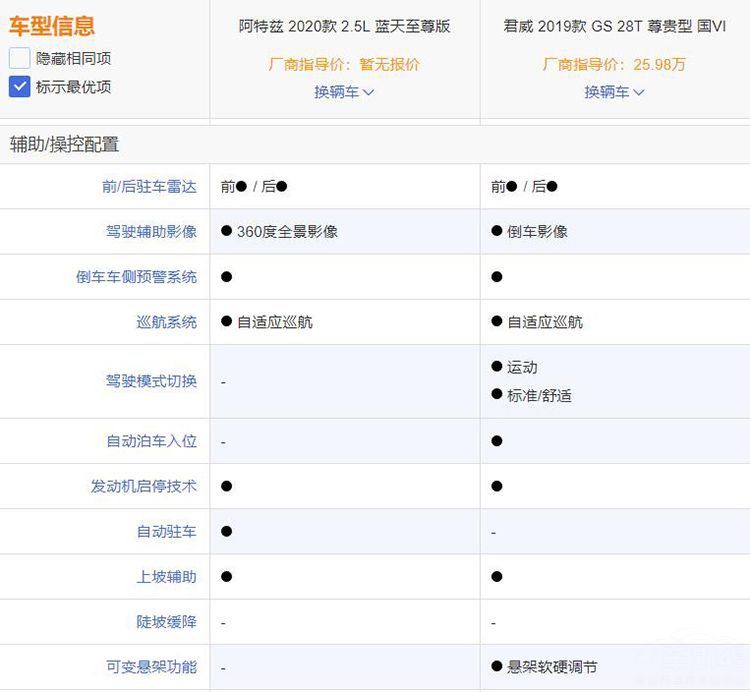
Task: Click the 辅助/操控配置 section header
Action: [x=64, y=144]
